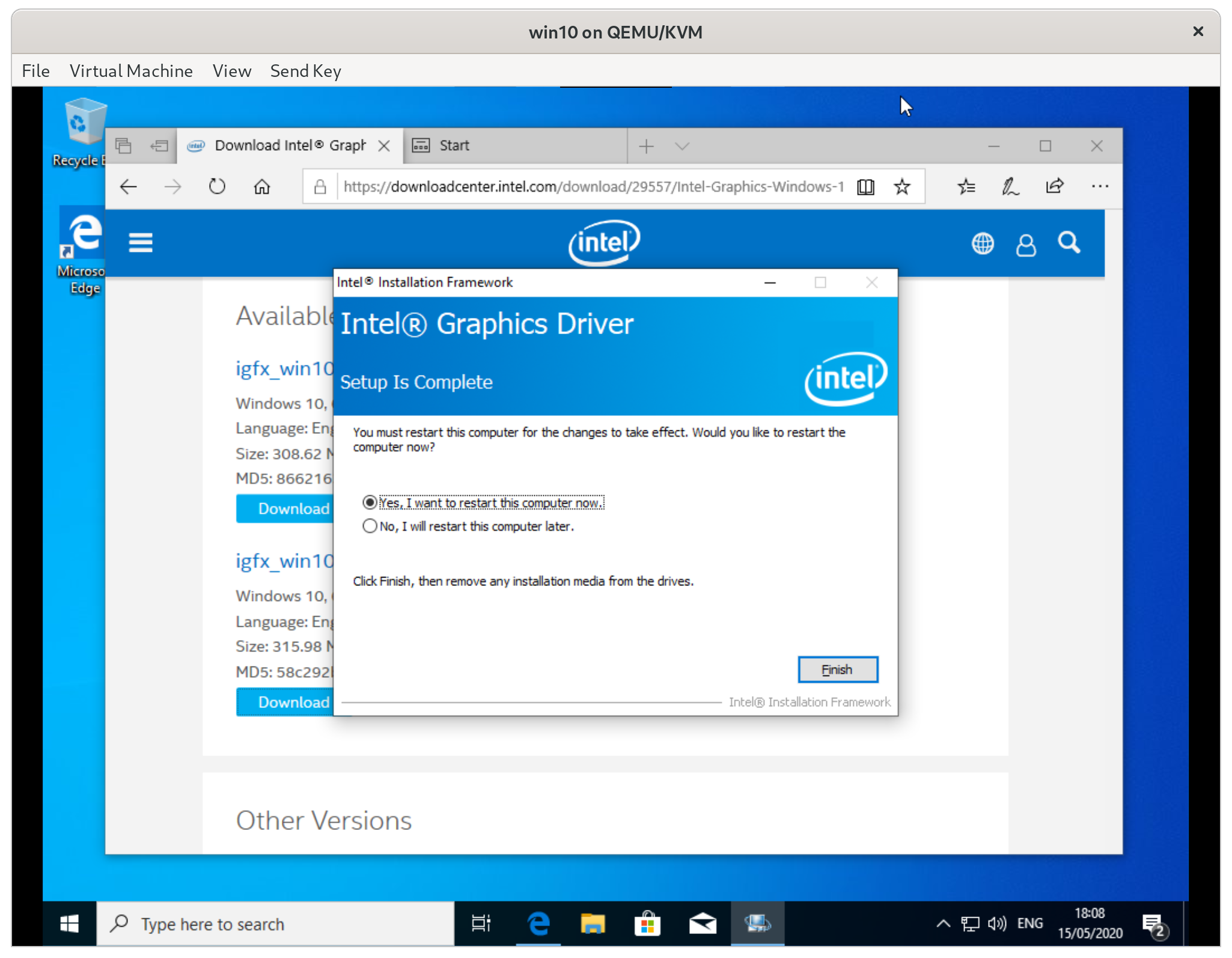Add page to favorites with the star icon

point(901,187)
